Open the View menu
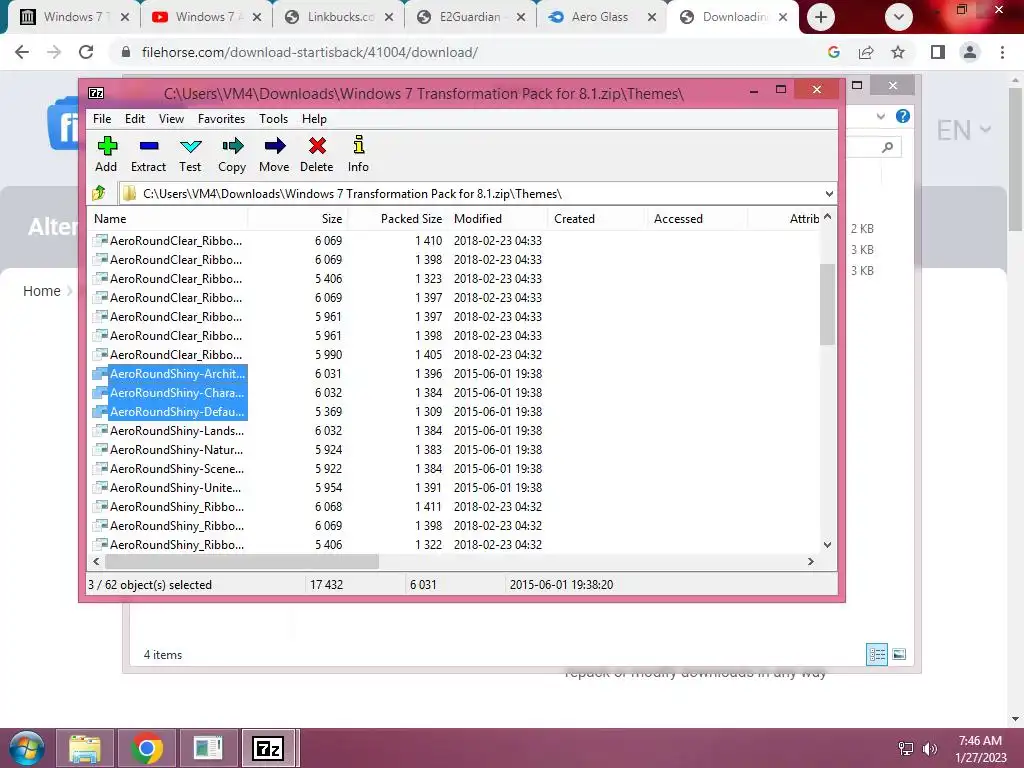The width and height of the screenshot is (1024, 768). point(171,119)
